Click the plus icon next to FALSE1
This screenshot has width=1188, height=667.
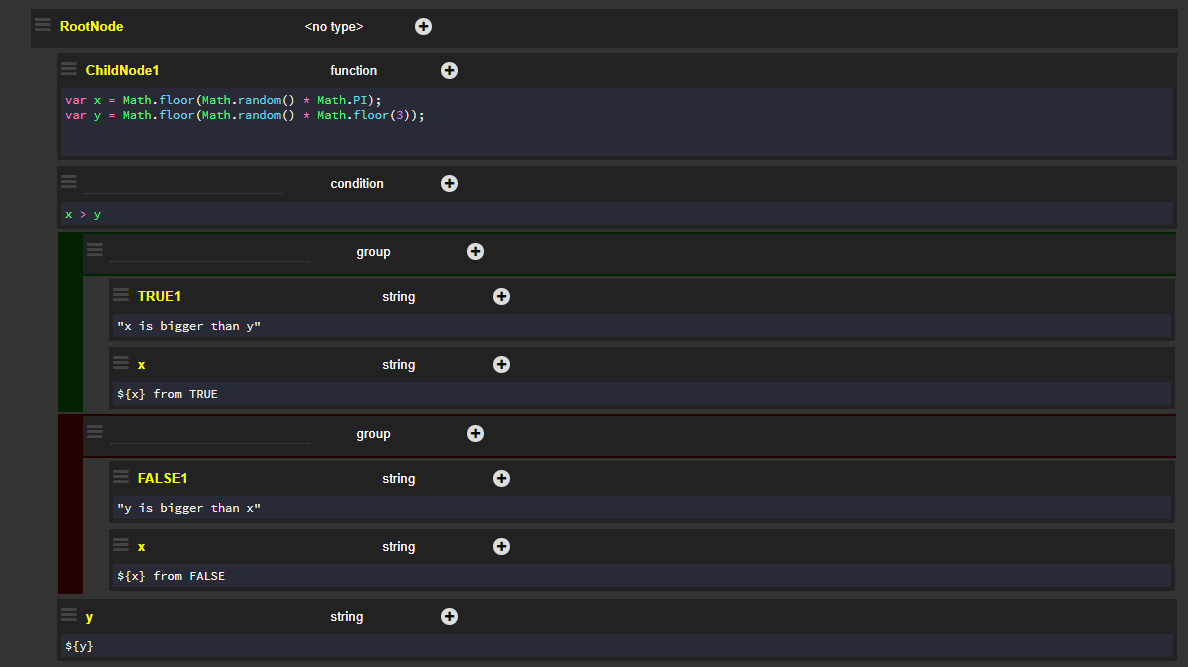501,478
